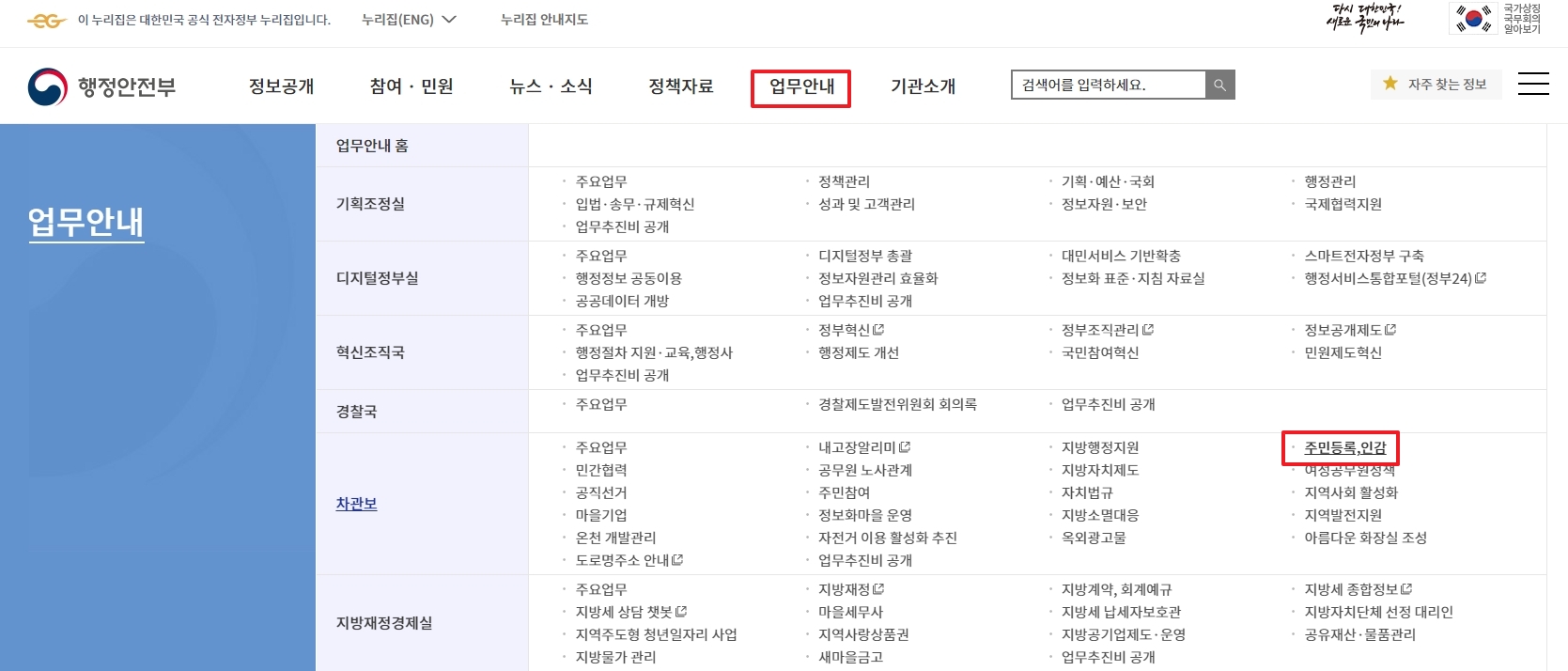Screen dimensions: 1568x671
Task: Click the search magnifier icon
Action: [1219, 85]
